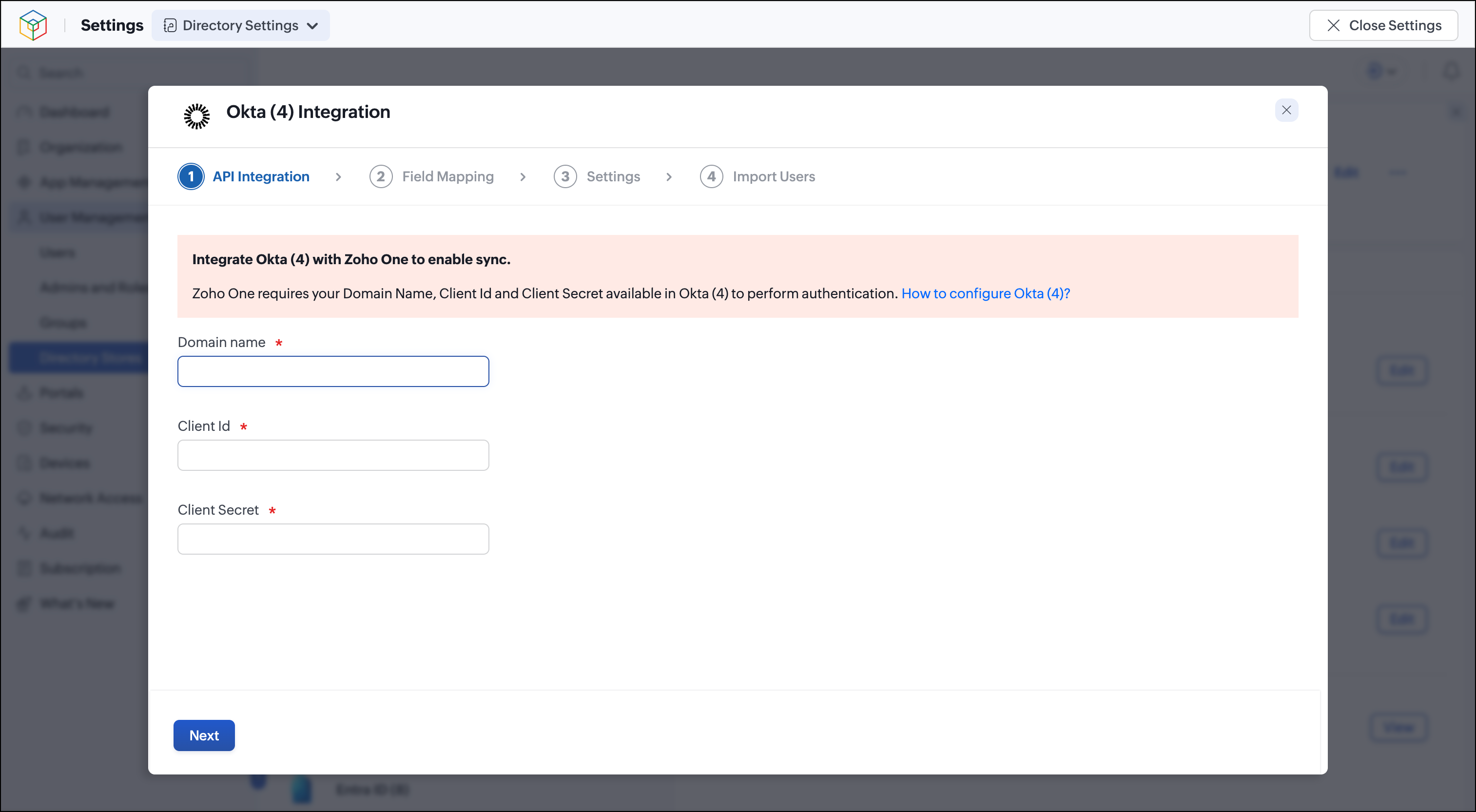1476x812 pixels.
Task: Click the Okta (4) Integration title
Action: pyautogui.click(x=308, y=112)
